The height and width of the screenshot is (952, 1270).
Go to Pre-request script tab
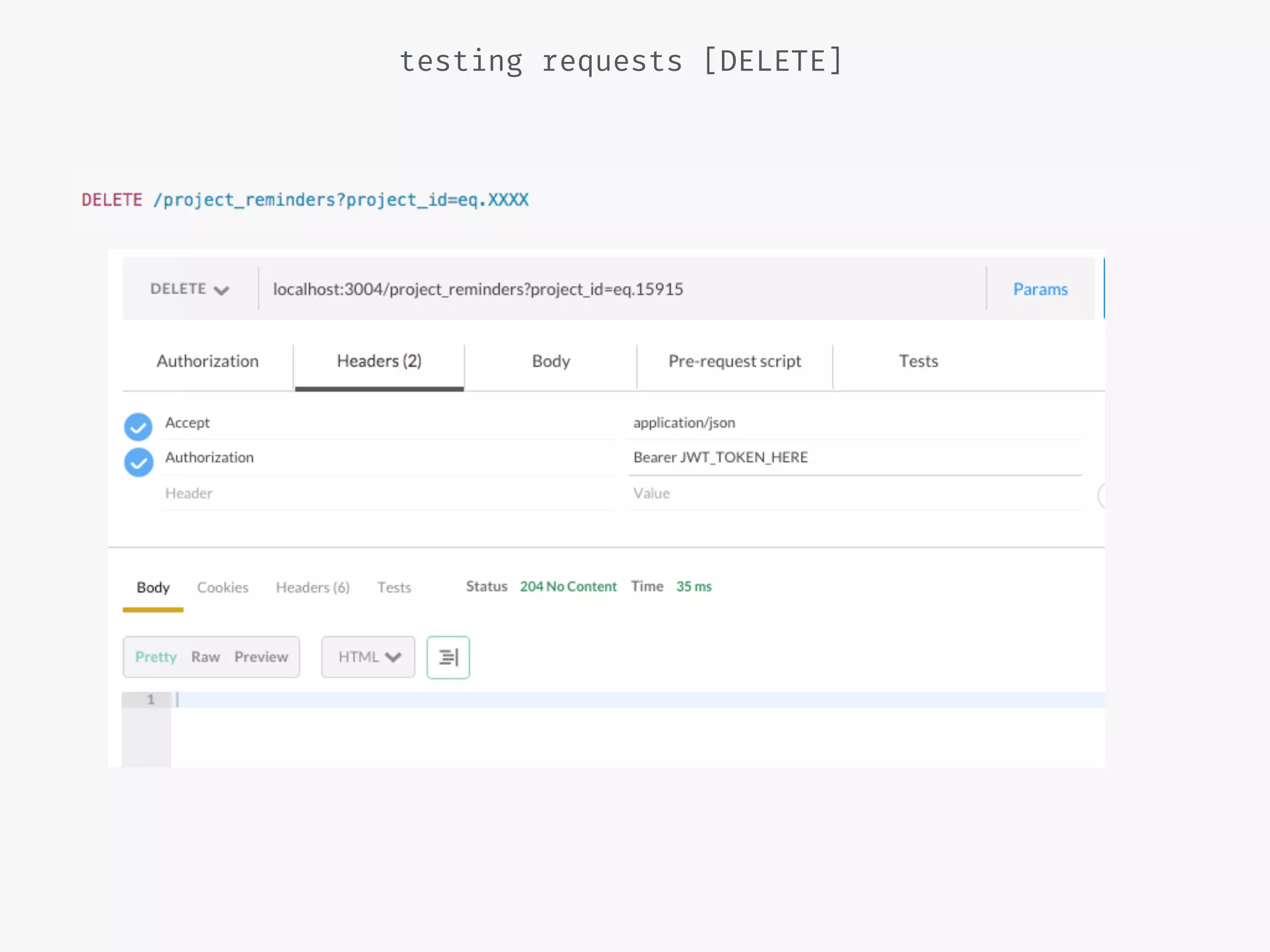pyautogui.click(x=735, y=361)
